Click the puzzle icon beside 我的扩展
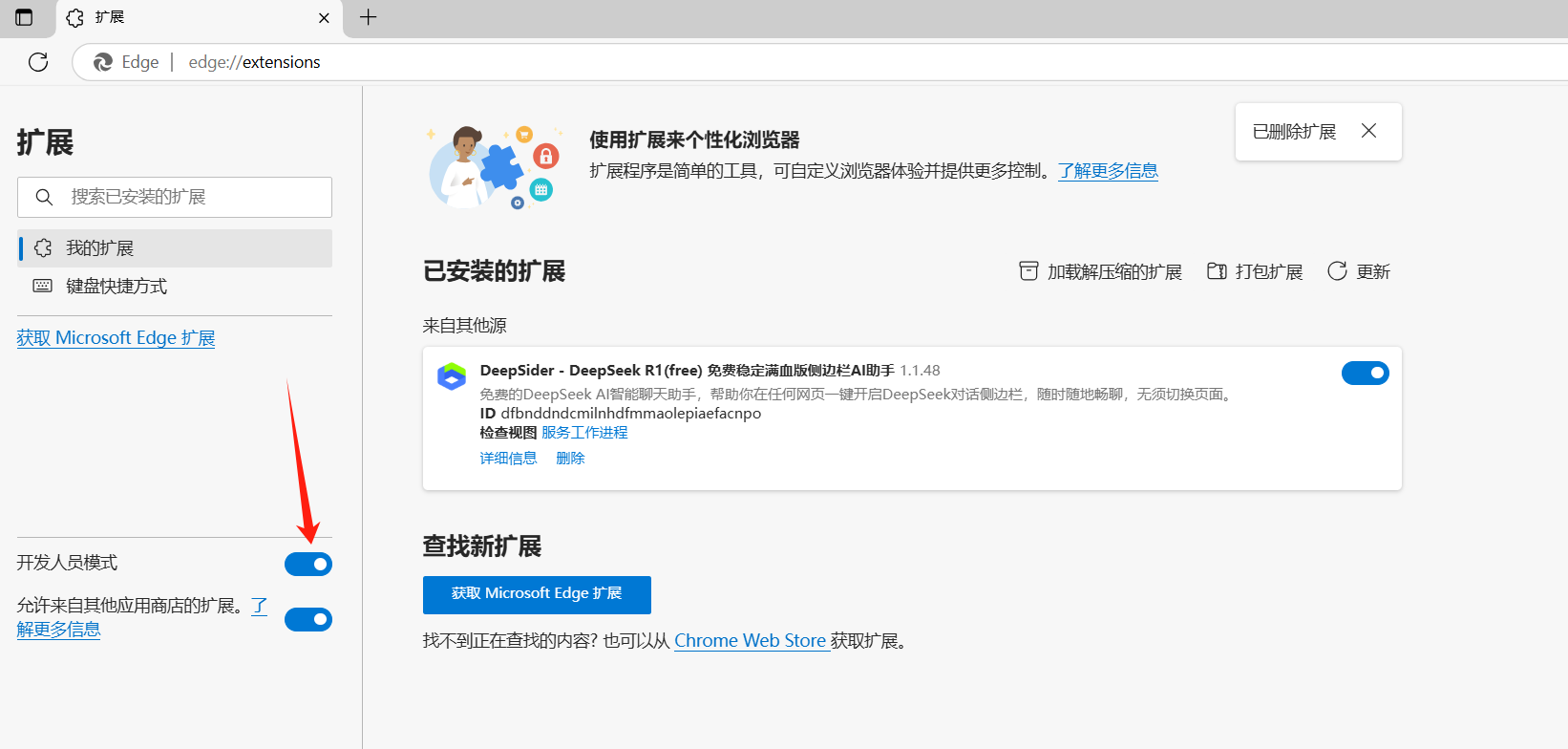This screenshot has width=1568, height=749. click(43, 248)
